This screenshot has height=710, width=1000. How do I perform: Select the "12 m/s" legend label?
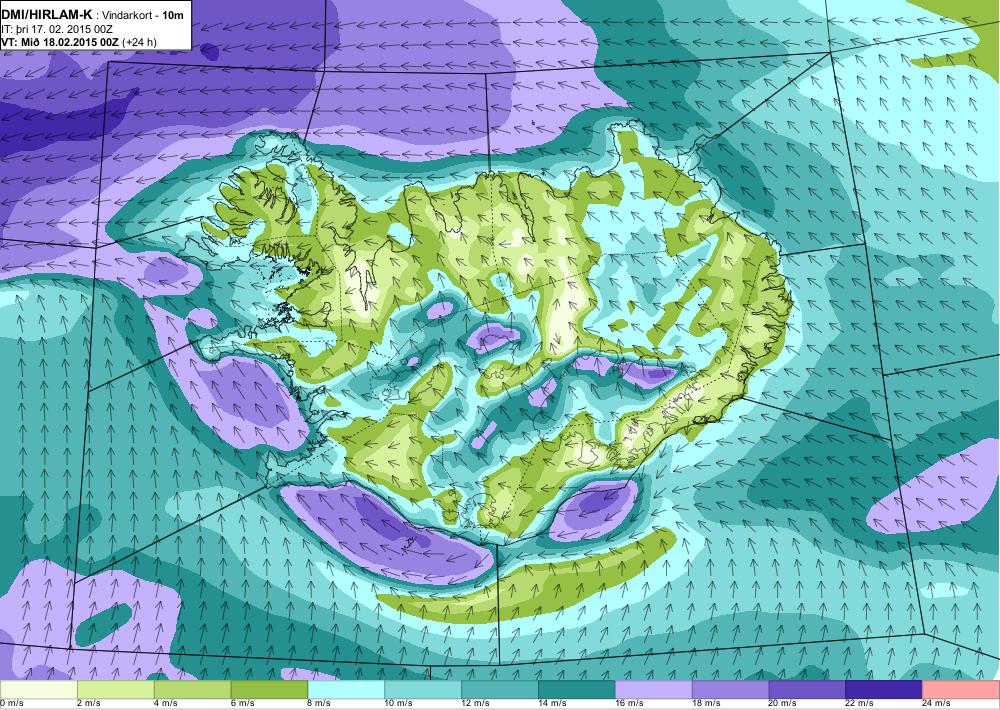point(475,704)
